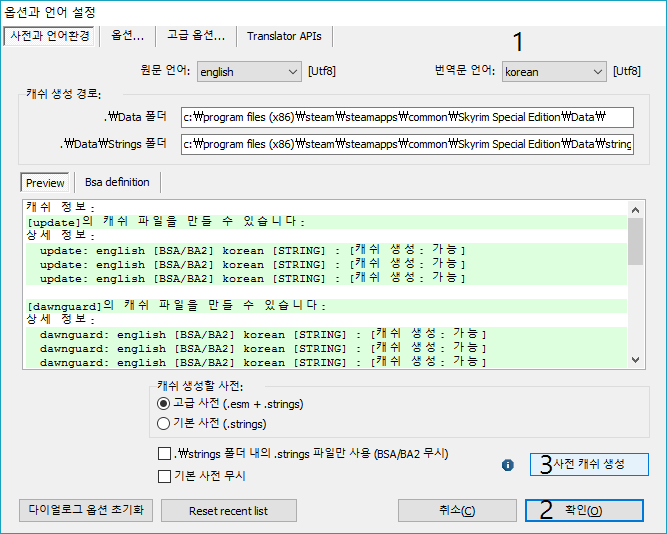Switch to the Translator APIs tab
This screenshot has height=534, width=667.
click(x=284, y=36)
